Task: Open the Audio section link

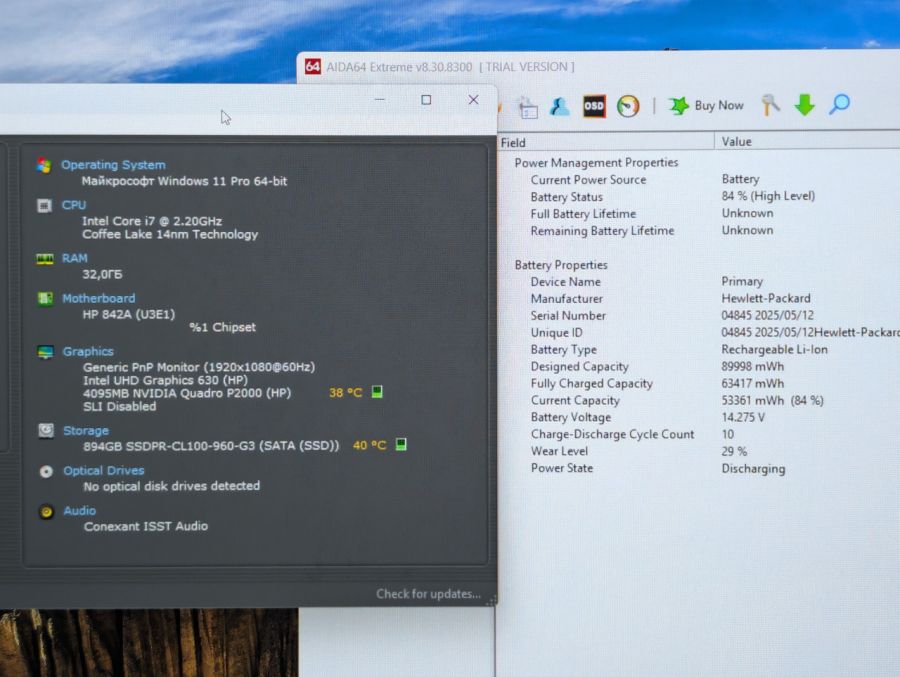Action: [x=79, y=510]
